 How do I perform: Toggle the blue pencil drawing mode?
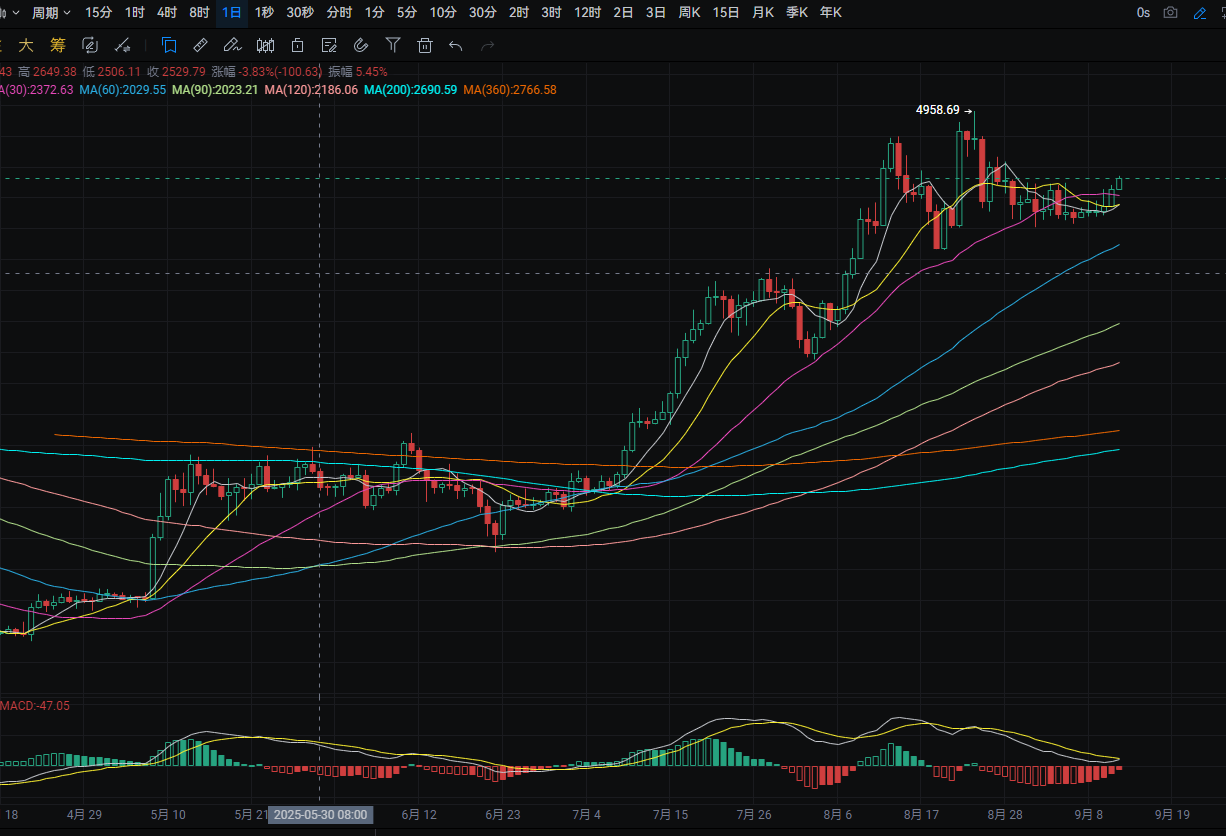pos(1200,13)
